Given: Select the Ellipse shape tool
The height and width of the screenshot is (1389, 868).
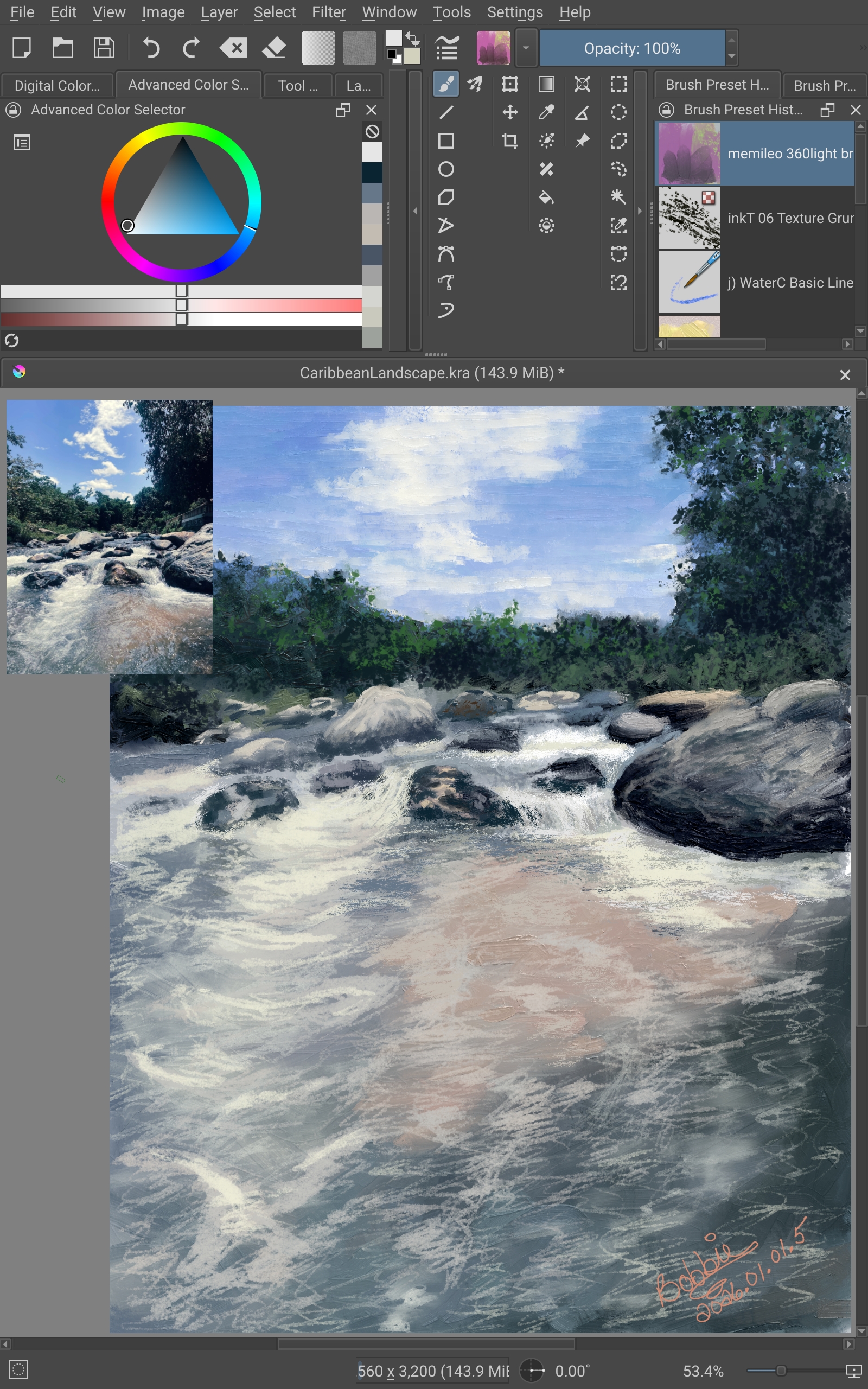Looking at the screenshot, I should pos(445,169).
